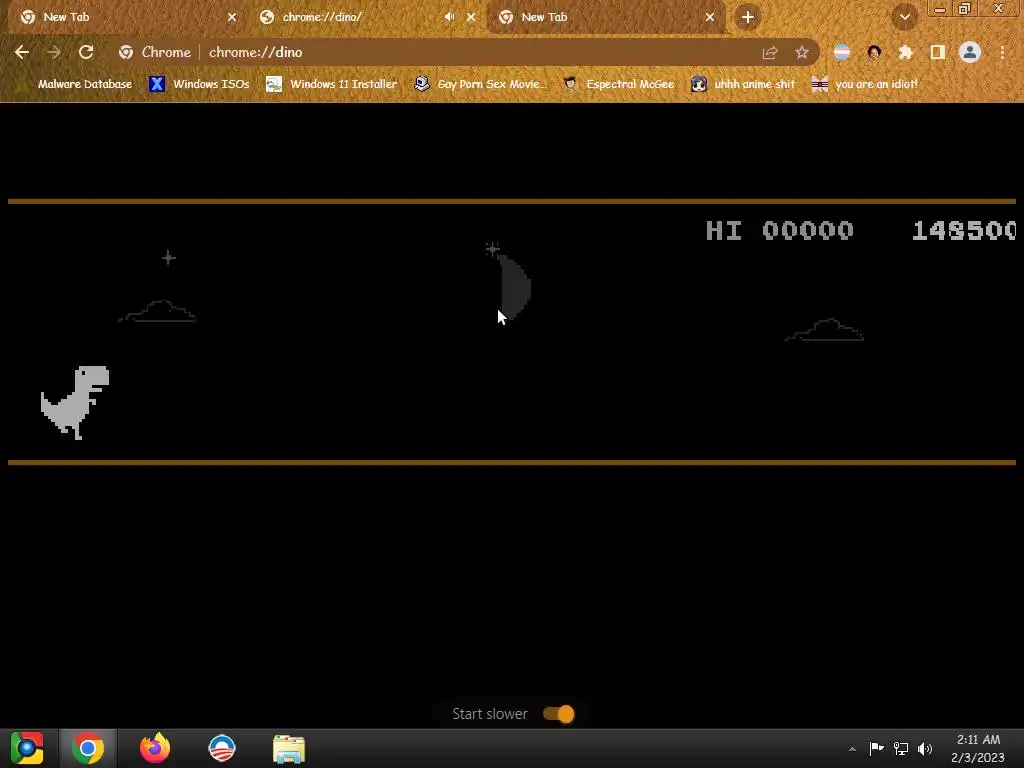
Task: Reload the dino page
Action: [x=86, y=52]
